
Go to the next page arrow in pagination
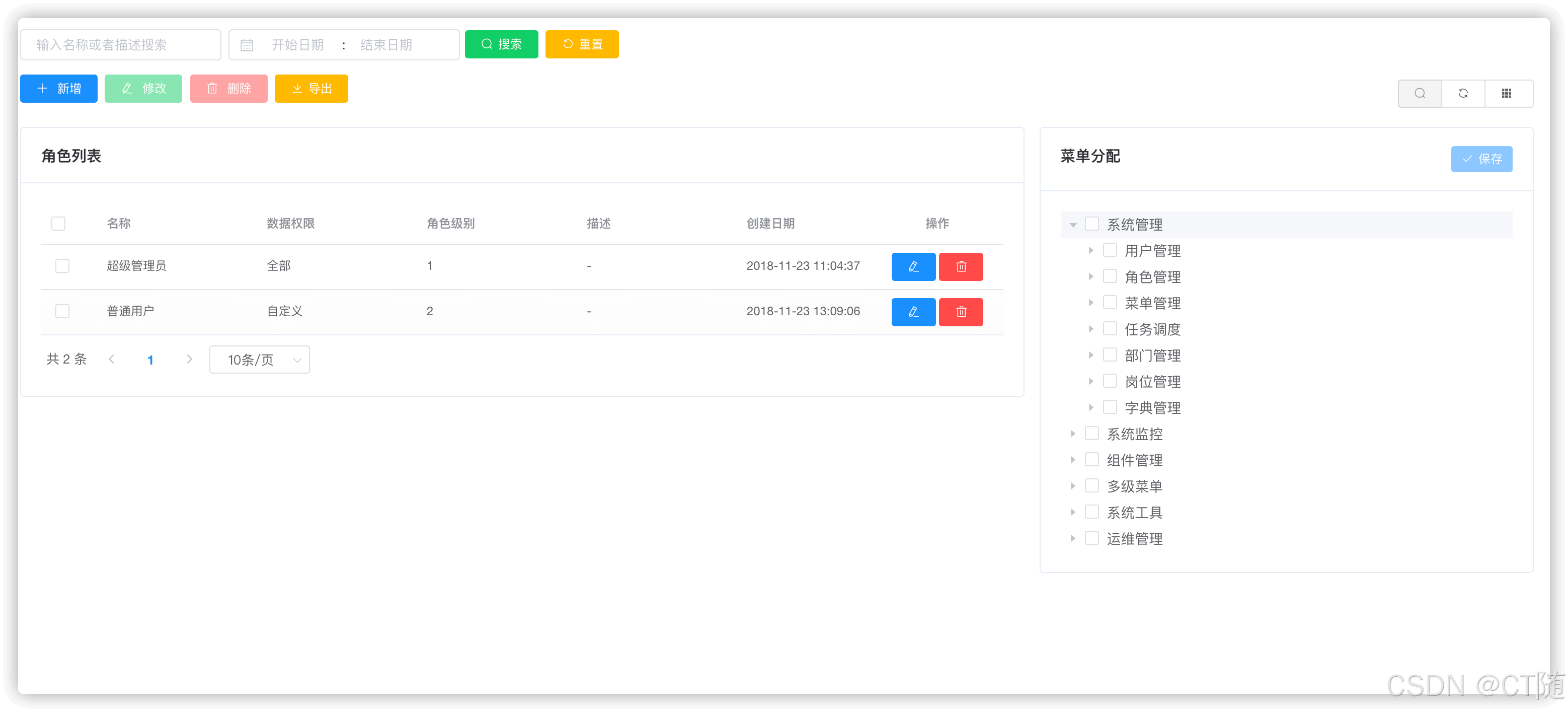coord(189,360)
